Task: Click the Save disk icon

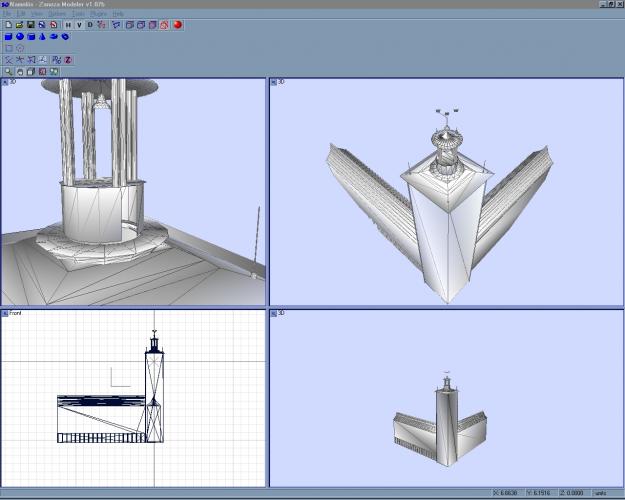Action: point(31,24)
